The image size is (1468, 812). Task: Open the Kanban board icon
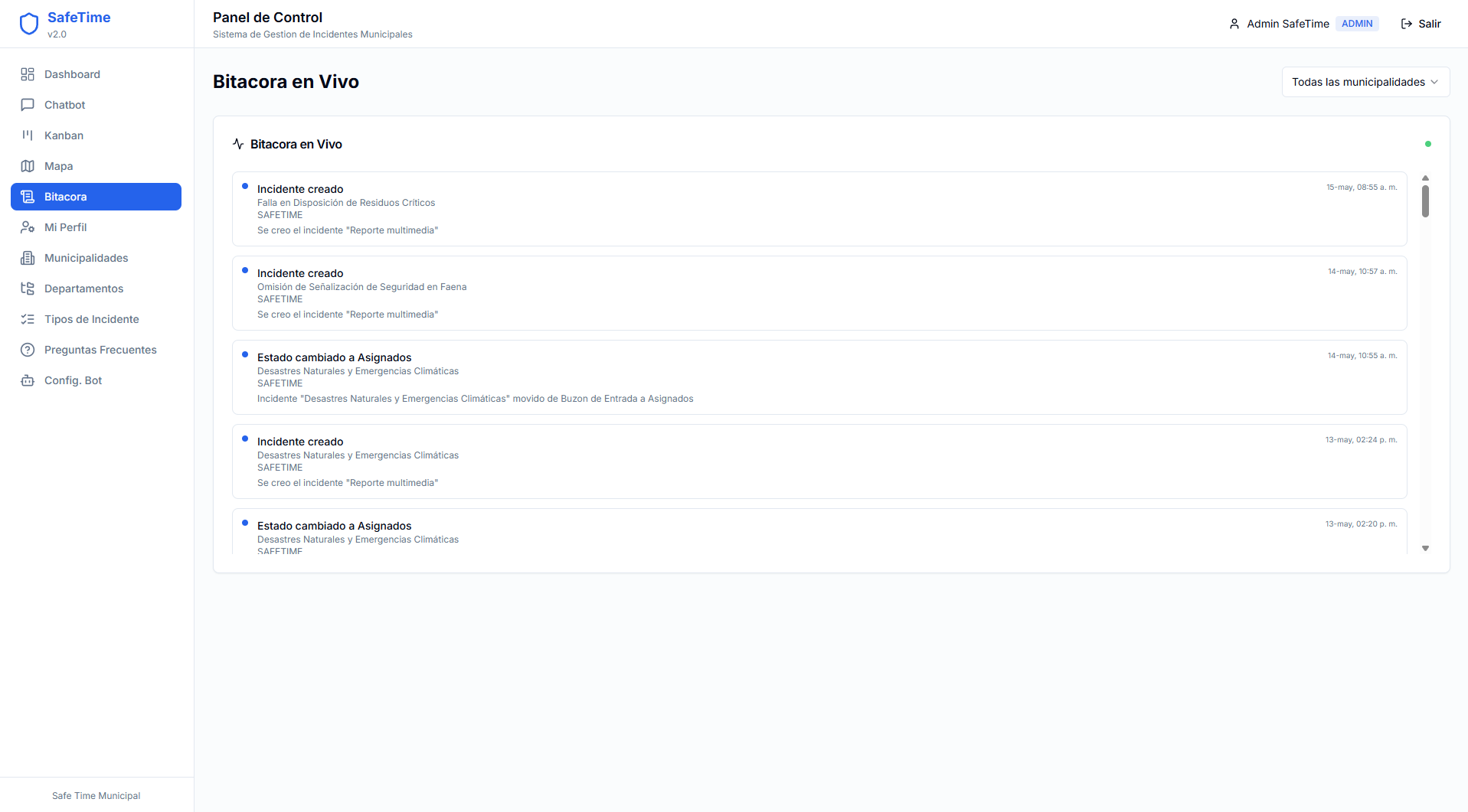click(28, 135)
